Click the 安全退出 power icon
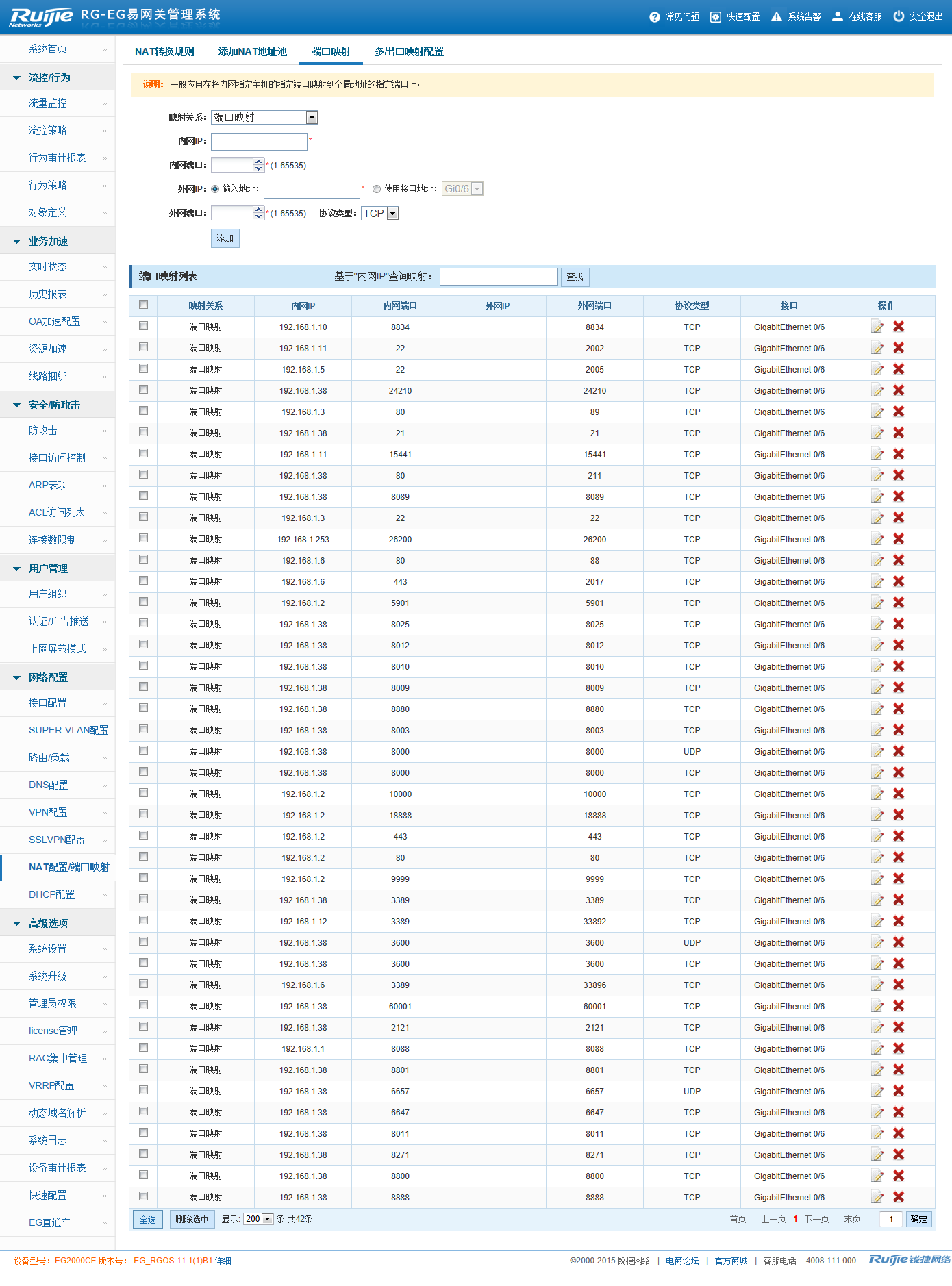Image resolution: width=952 pixels, height=1286 pixels. (x=899, y=16)
